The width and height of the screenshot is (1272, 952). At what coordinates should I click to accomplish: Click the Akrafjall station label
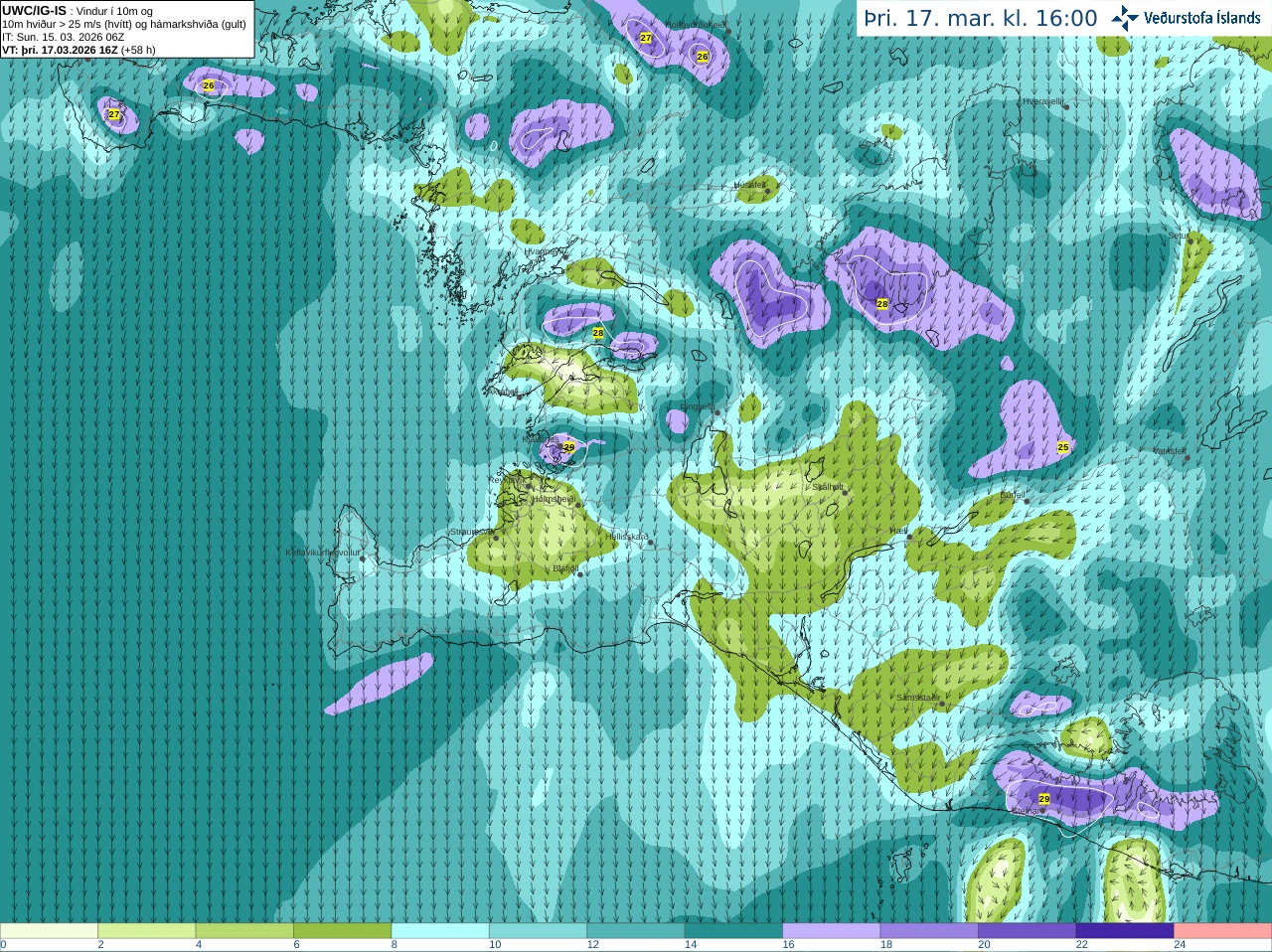coord(504,392)
